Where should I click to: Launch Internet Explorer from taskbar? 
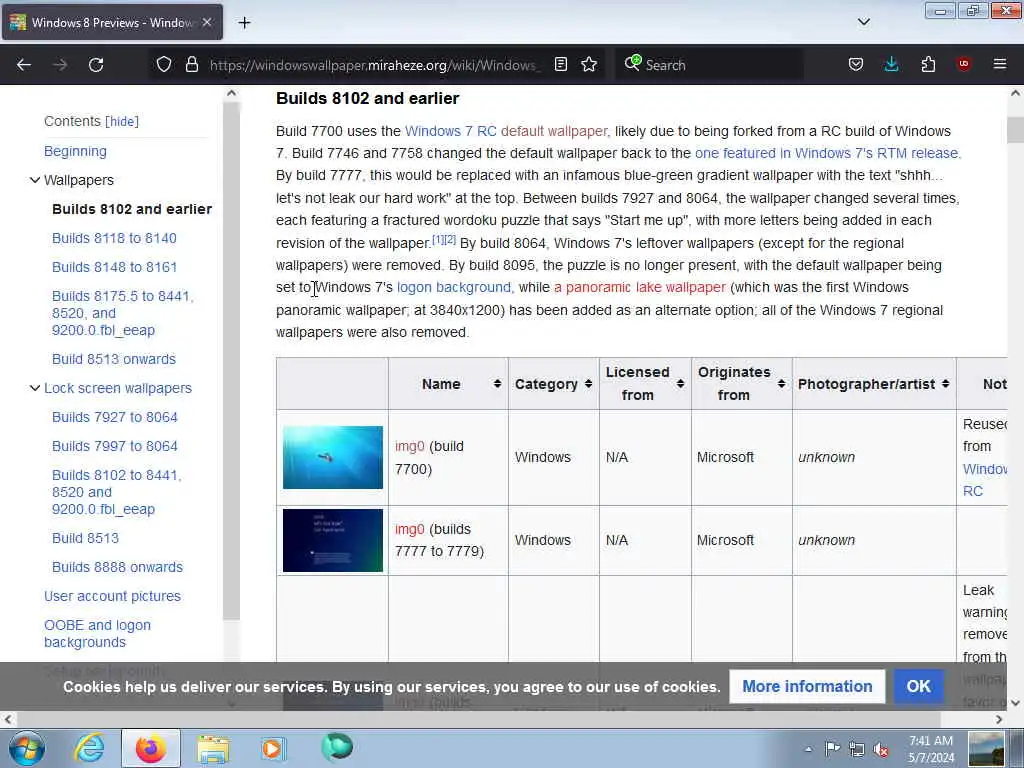[89, 748]
